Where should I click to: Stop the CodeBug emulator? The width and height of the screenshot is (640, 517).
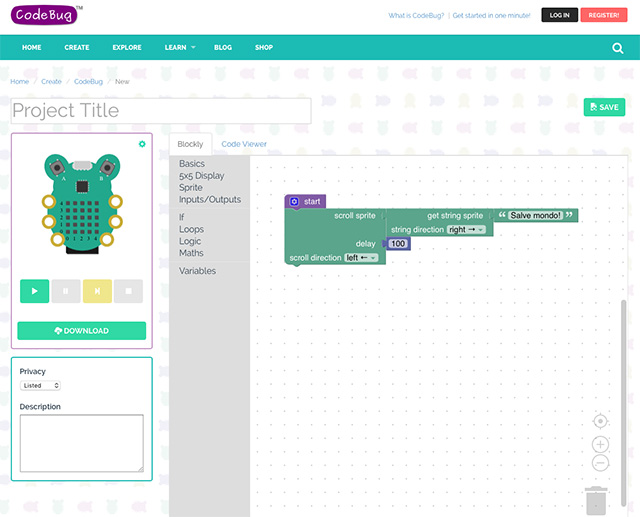128,291
